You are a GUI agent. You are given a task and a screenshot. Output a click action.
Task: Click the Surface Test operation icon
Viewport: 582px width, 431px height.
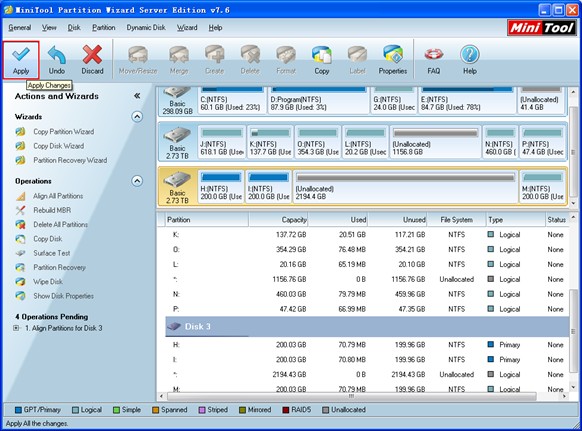(20, 253)
